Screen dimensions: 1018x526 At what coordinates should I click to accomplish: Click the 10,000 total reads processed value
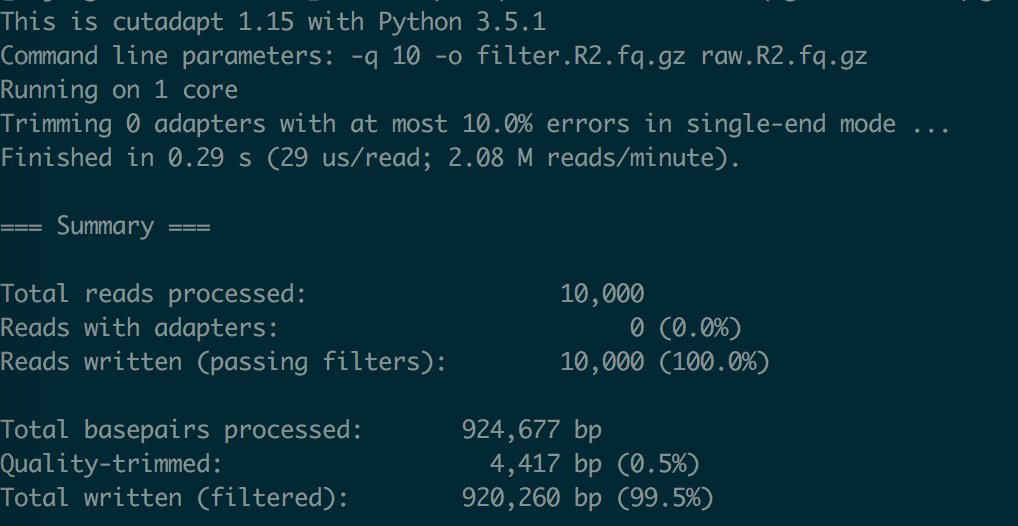pyautogui.click(x=602, y=295)
